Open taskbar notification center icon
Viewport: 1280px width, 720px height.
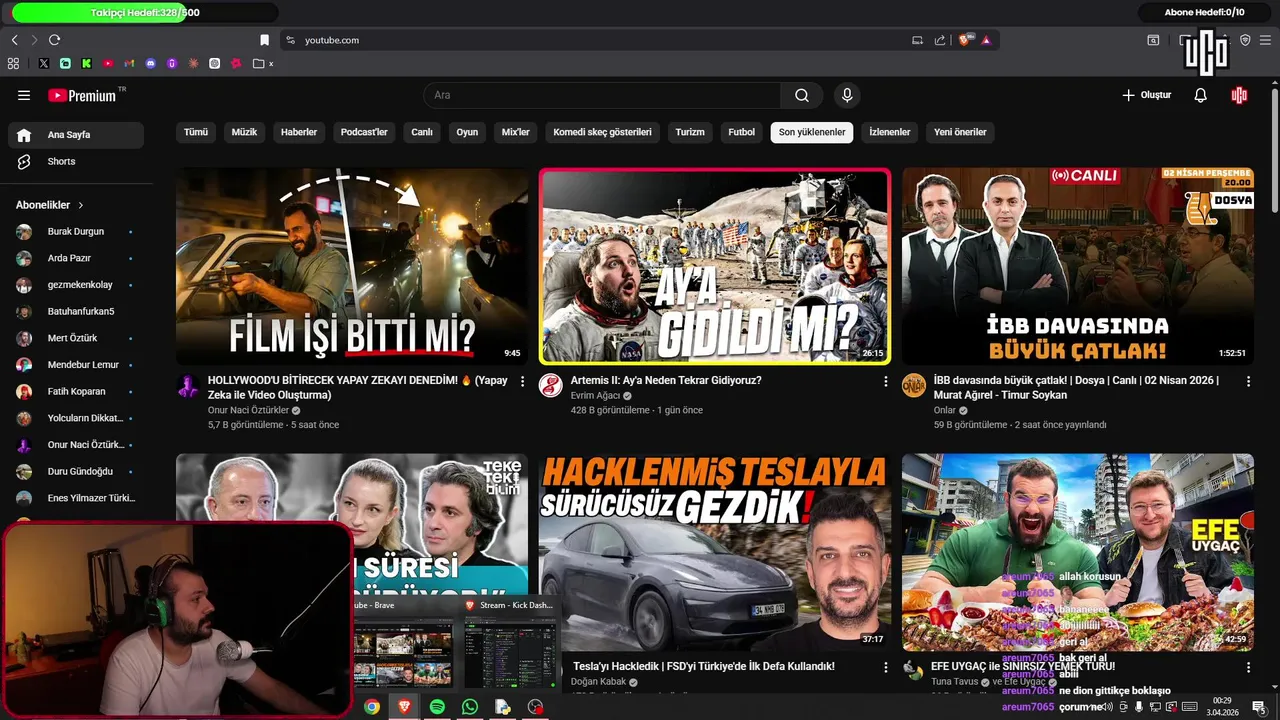1259,707
